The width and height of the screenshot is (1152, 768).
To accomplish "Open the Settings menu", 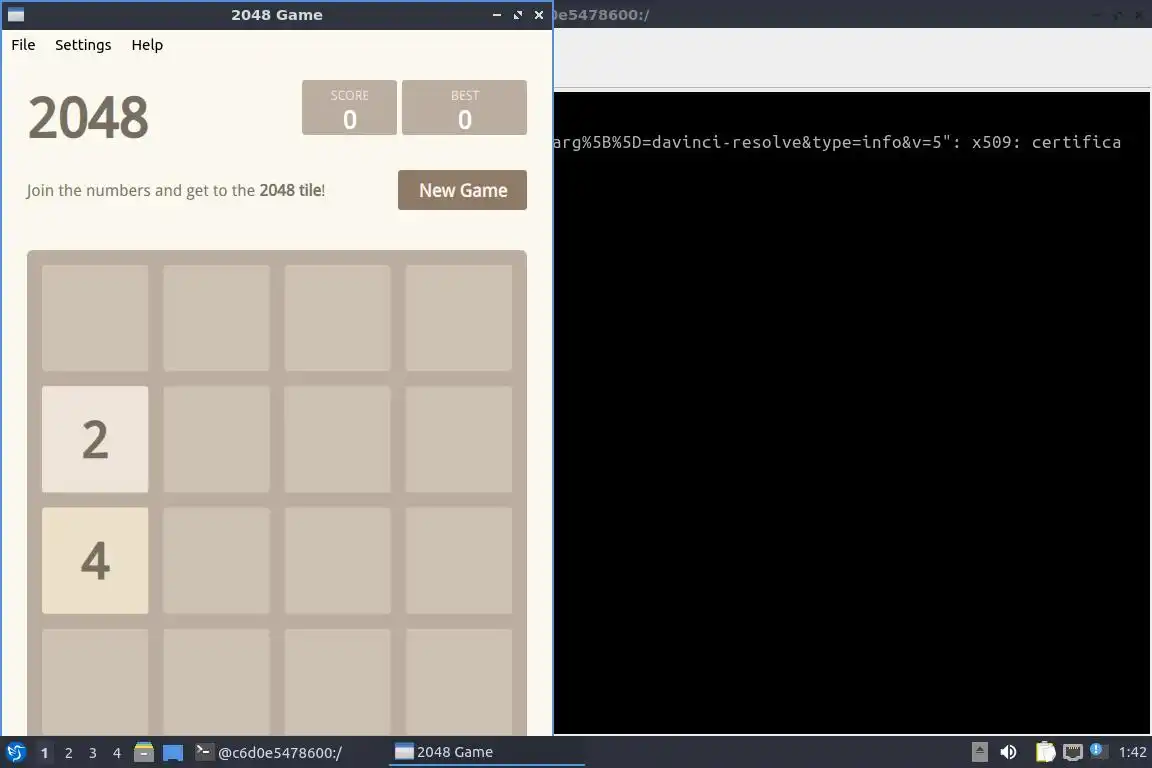I will pos(83,45).
